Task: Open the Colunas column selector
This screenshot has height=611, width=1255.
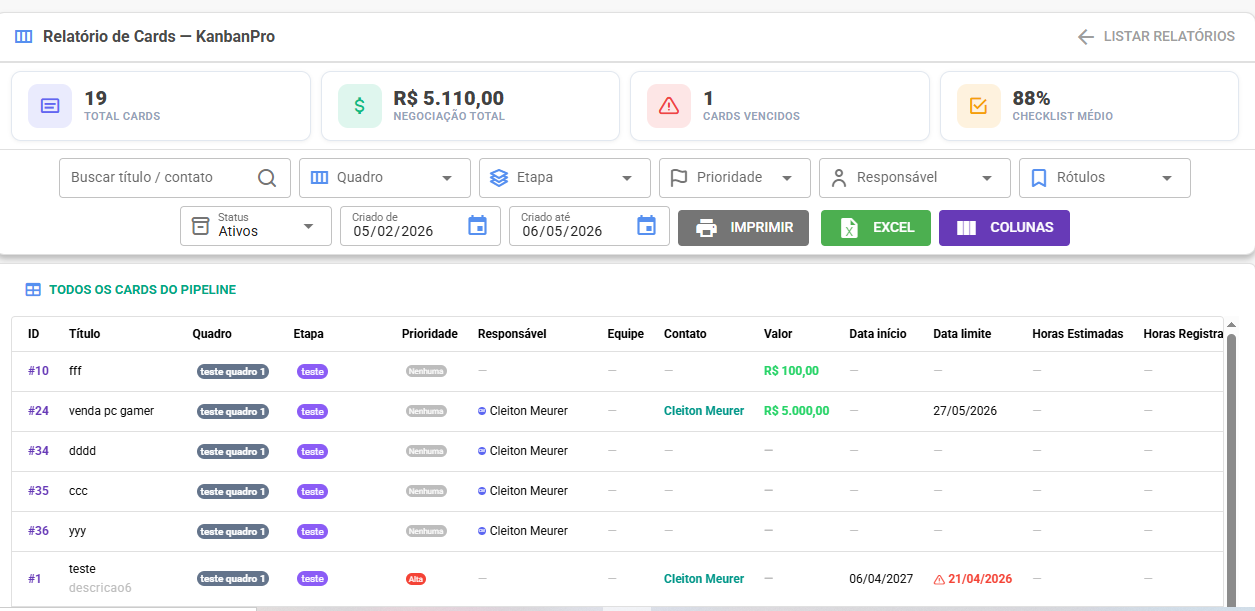Action: [x=1004, y=228]
